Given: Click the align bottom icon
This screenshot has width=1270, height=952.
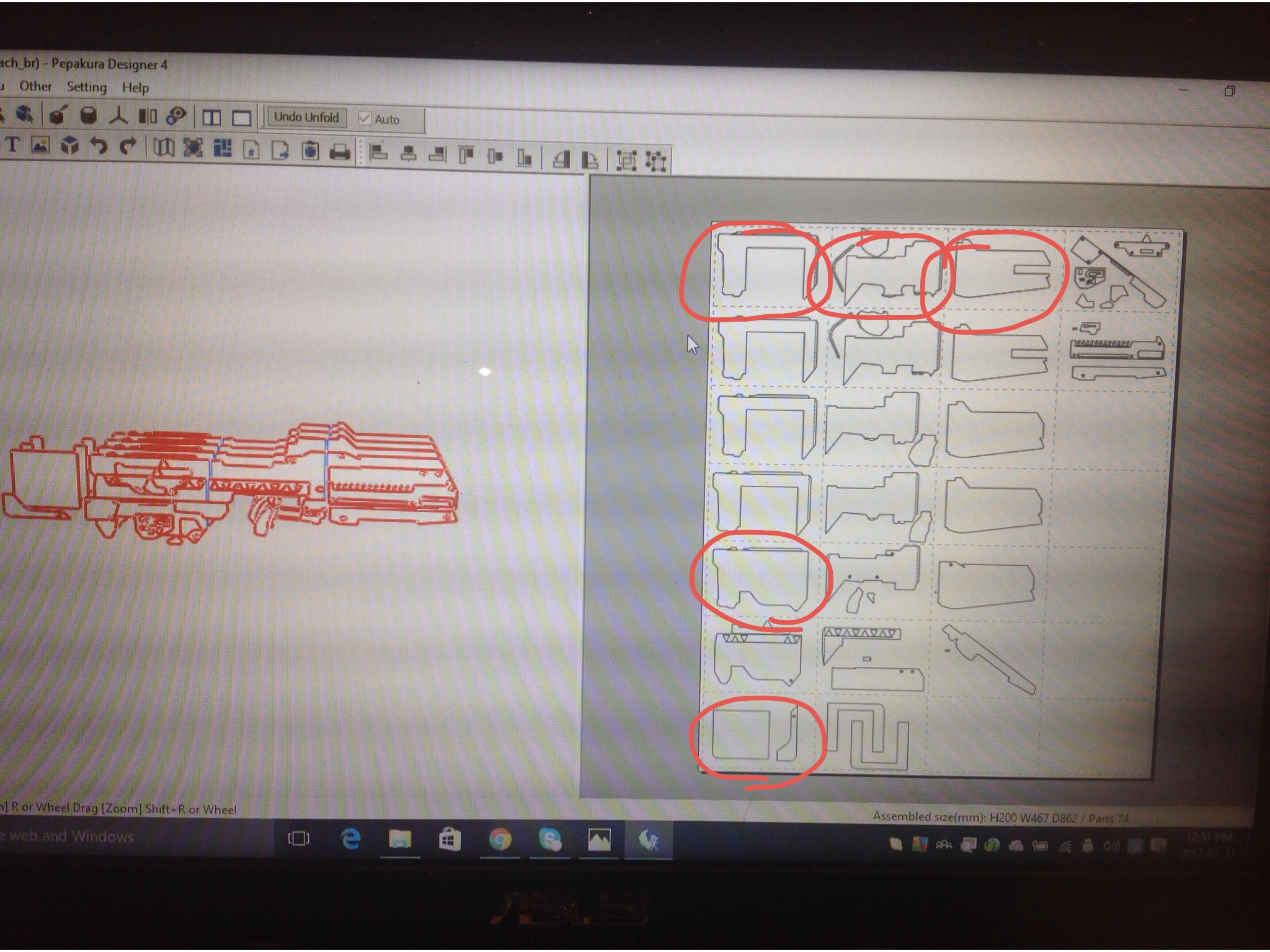Looking at the screenshot, I should 525,157.
